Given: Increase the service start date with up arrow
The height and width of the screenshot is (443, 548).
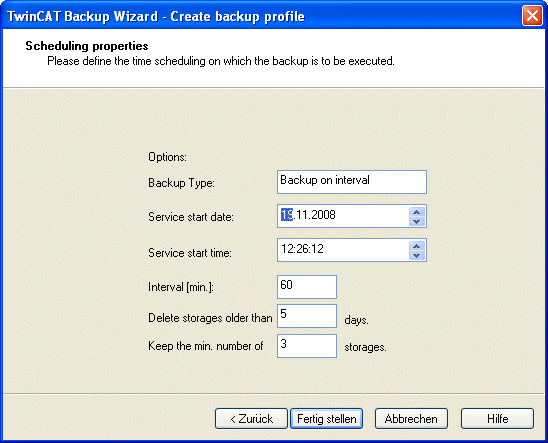Looking at the screenshot, I should click(x=417, y=212).
